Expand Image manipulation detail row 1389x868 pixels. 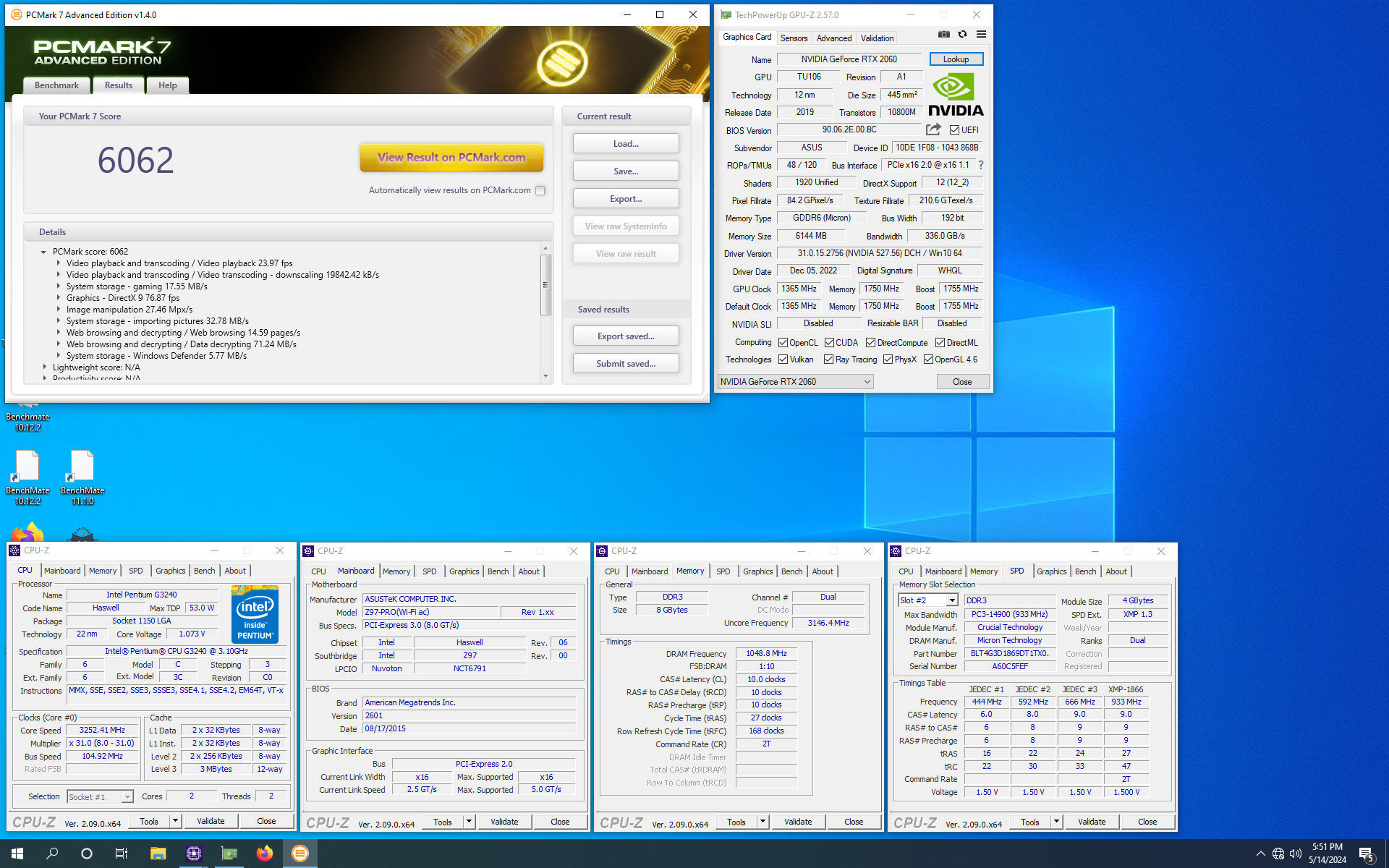(58, 310)
